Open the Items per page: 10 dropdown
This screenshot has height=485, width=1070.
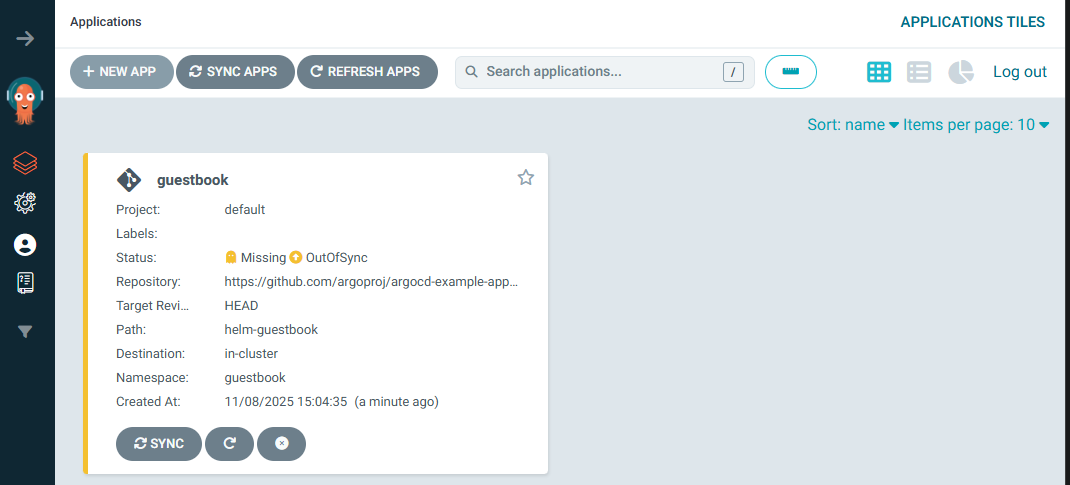[976, 125]
